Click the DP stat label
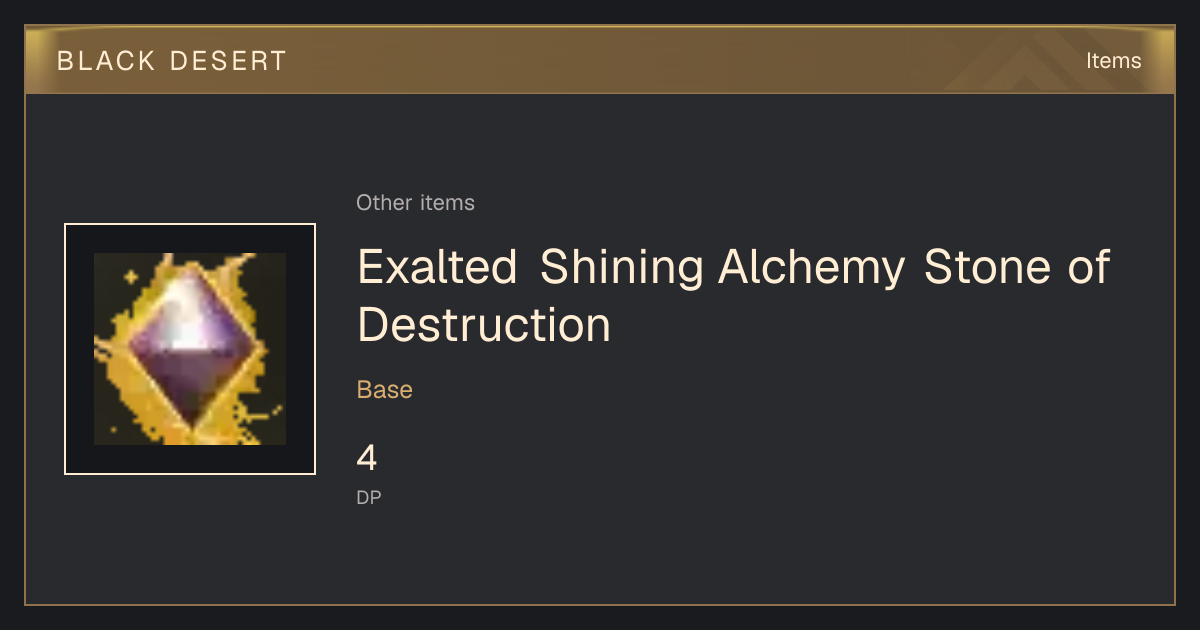The height and width of the screenshot is (630, 1200). [369, 497]
